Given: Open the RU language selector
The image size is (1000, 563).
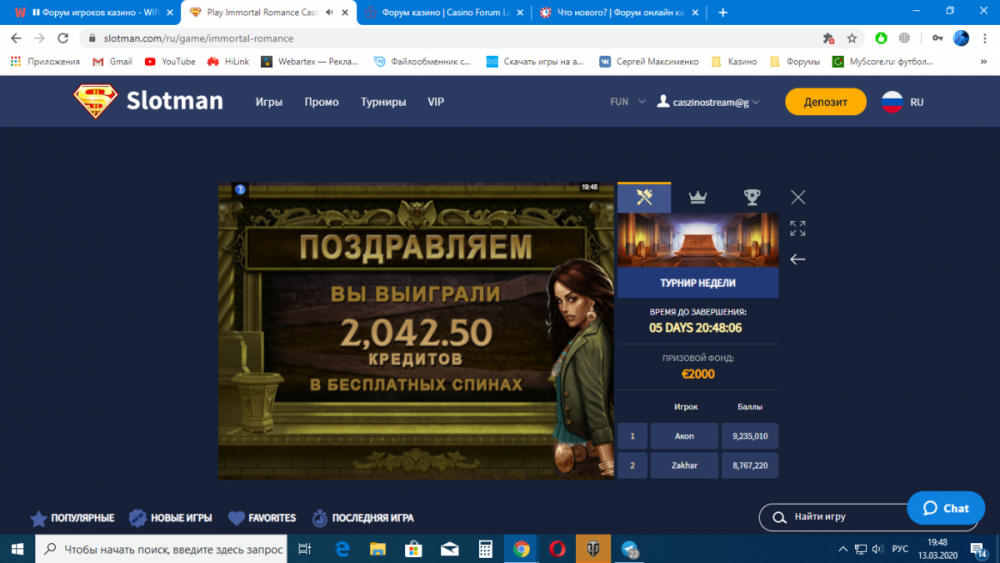Looking at the screenshot, I should (x=902, y=102).
